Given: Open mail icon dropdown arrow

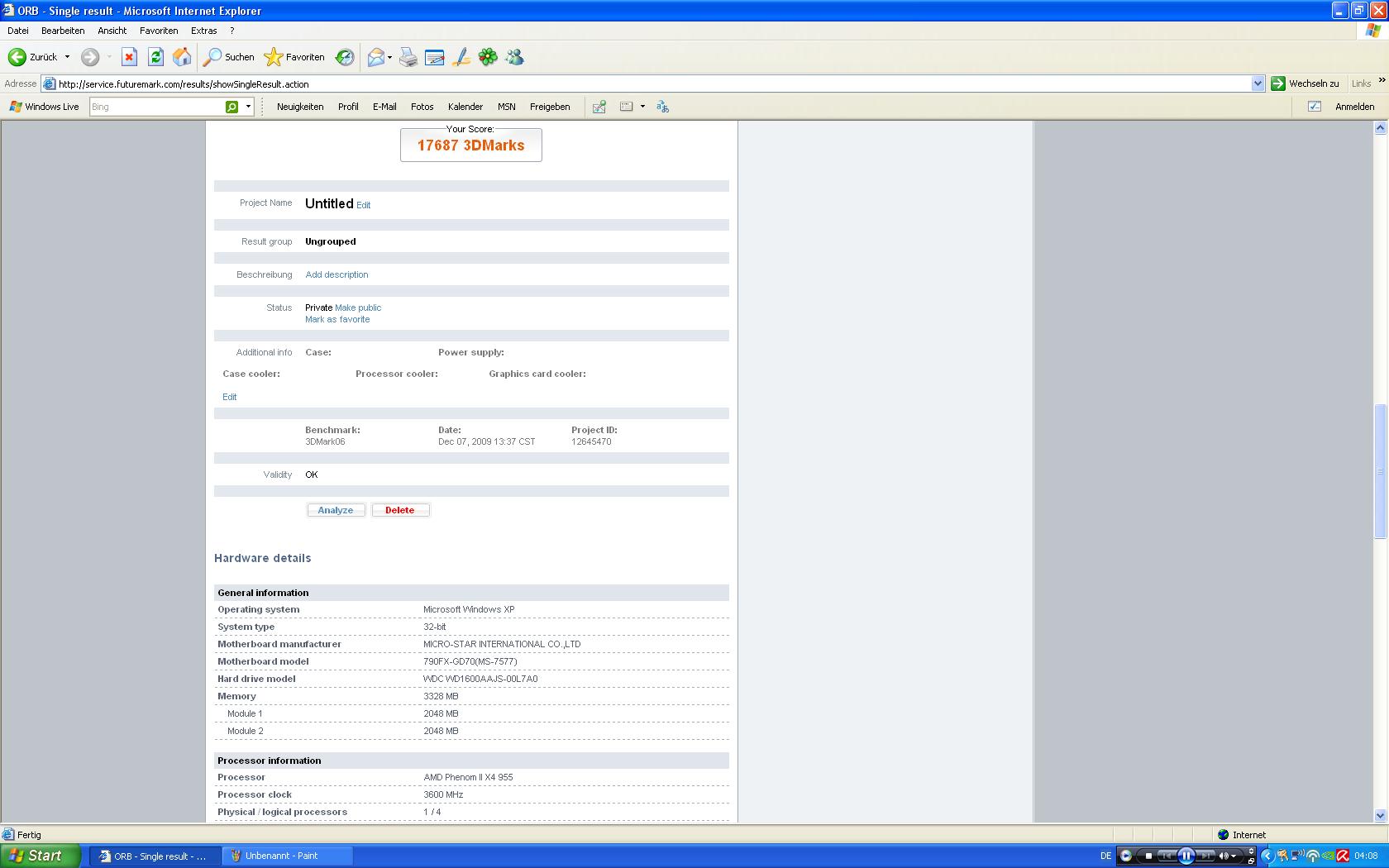Looking at the screenshot, I should [x=389, y=57].
